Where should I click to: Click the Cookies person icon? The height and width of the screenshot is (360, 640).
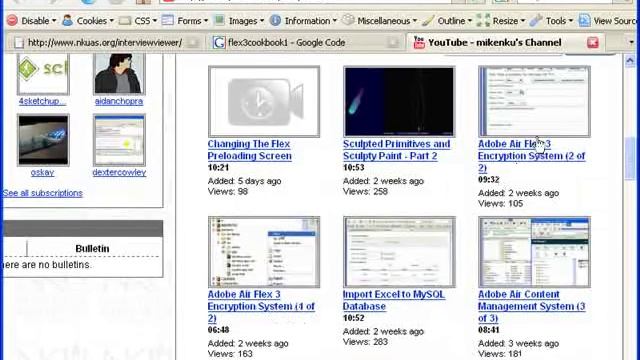[x=68, y=20]
